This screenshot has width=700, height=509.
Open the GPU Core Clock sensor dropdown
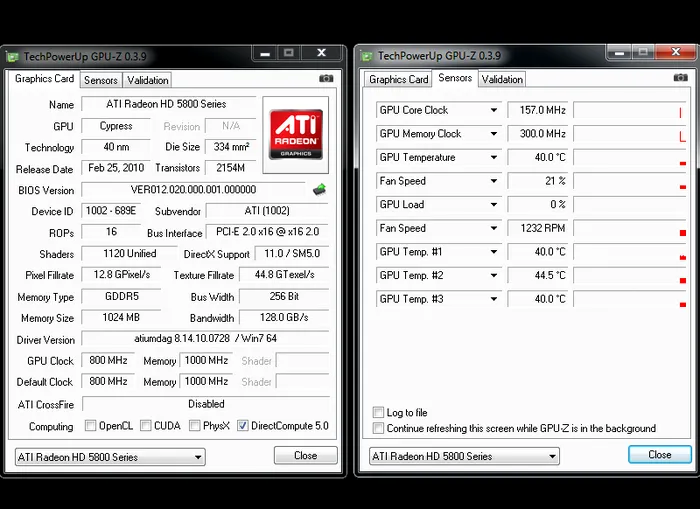494,110
